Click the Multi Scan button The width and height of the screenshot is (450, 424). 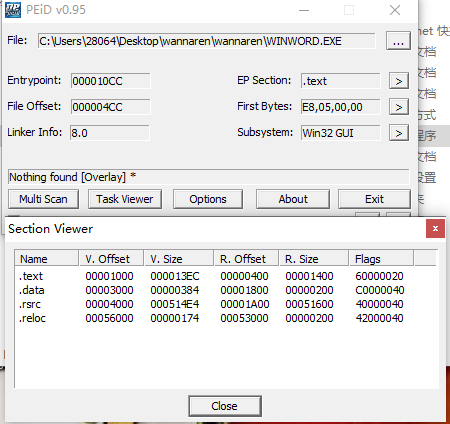43,199
